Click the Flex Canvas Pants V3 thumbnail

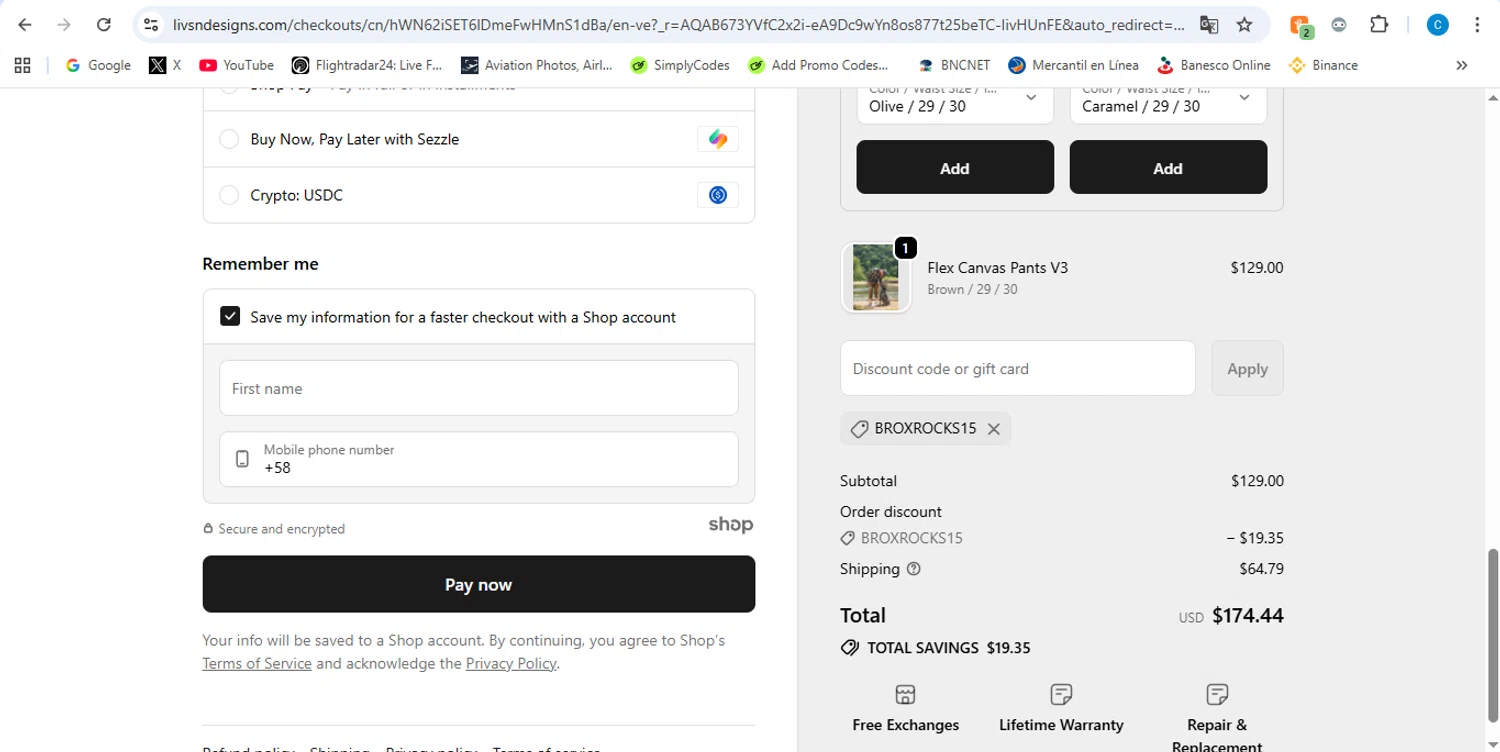coord(875,278)
